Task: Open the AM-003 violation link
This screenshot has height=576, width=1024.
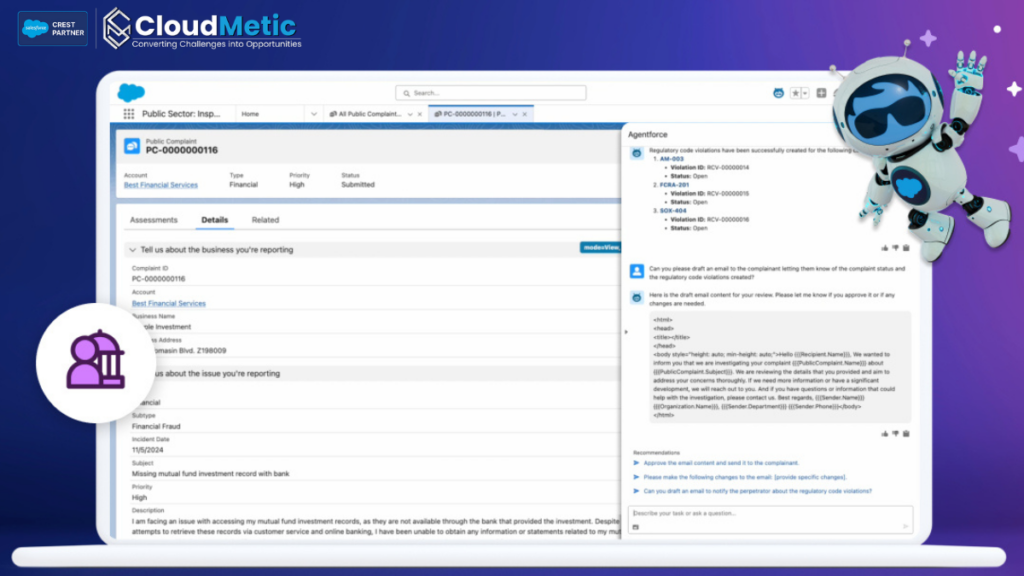Action: point(671,159)
